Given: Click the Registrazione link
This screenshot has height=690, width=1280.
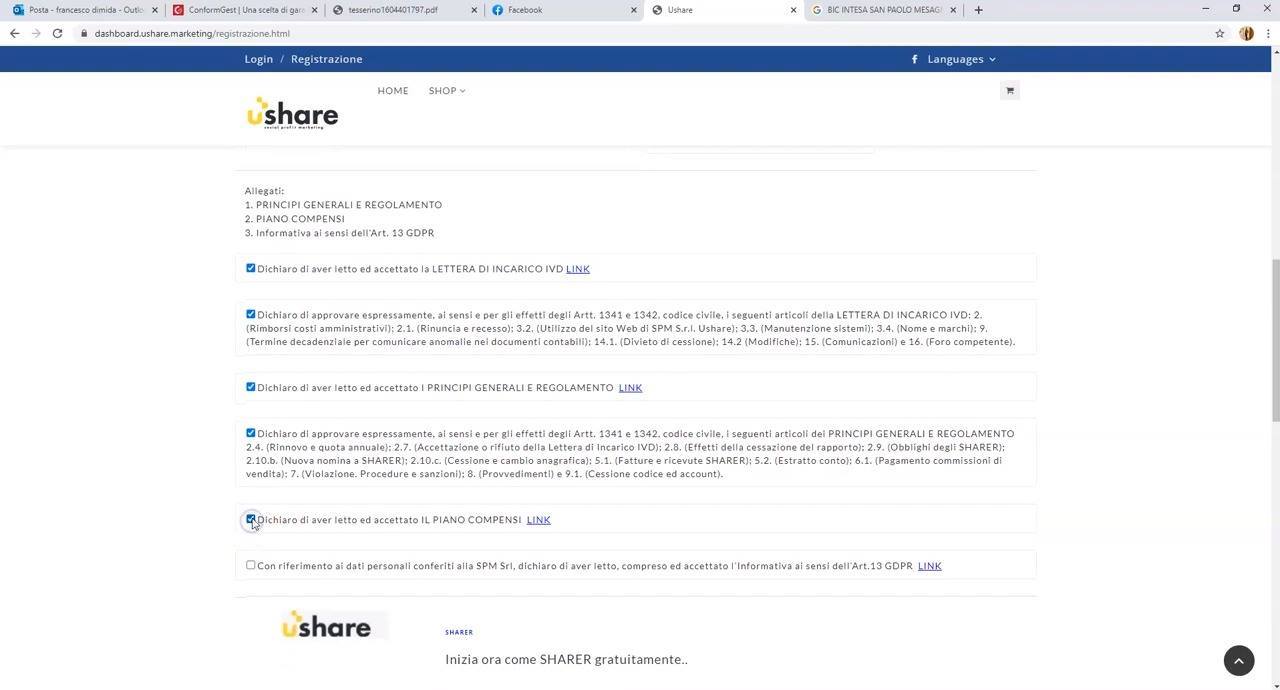Looking at the screenshot, I should pyautogui.click(x=327, y=59).
